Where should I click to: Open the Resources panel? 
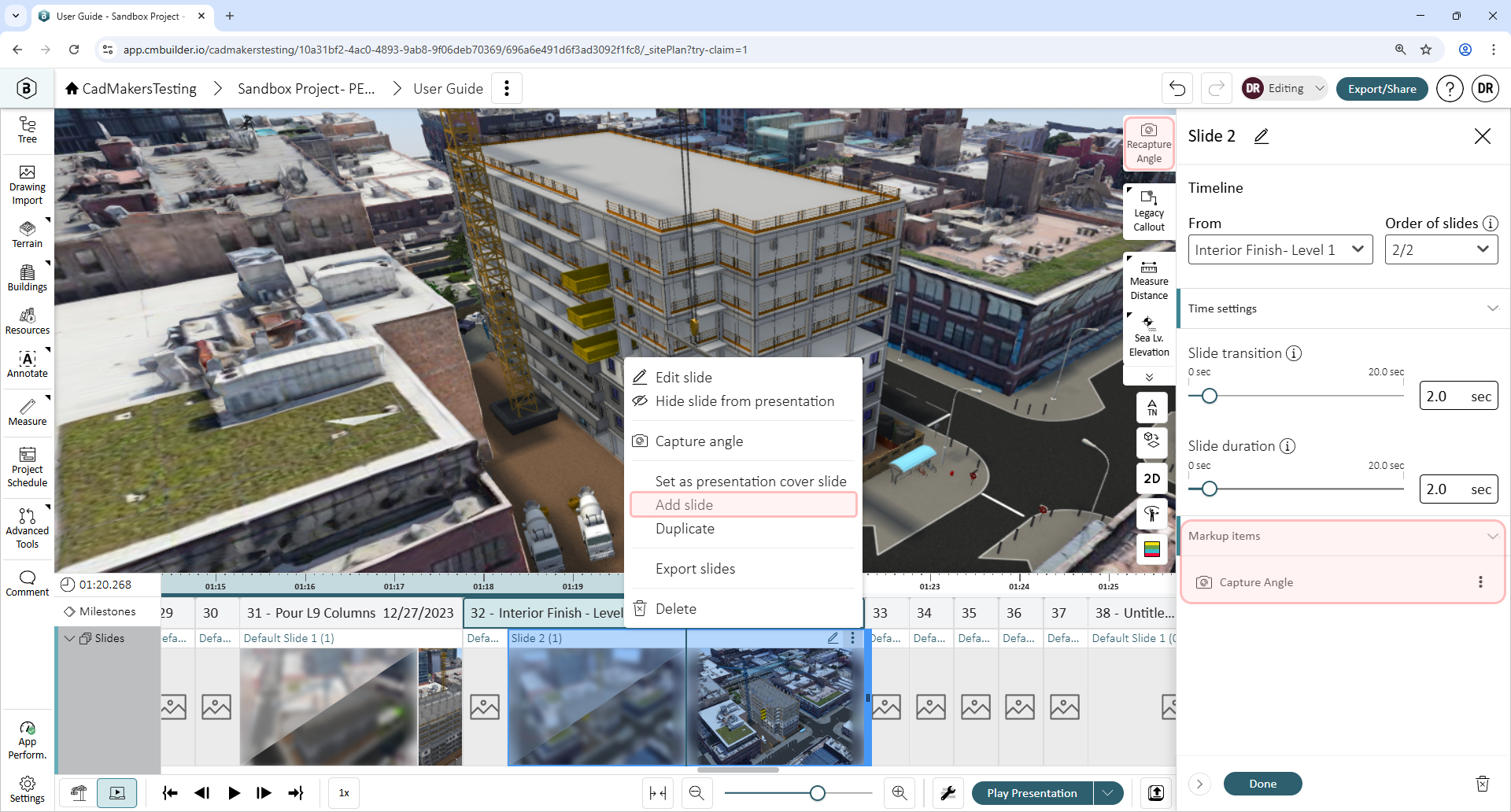(28, 321)
